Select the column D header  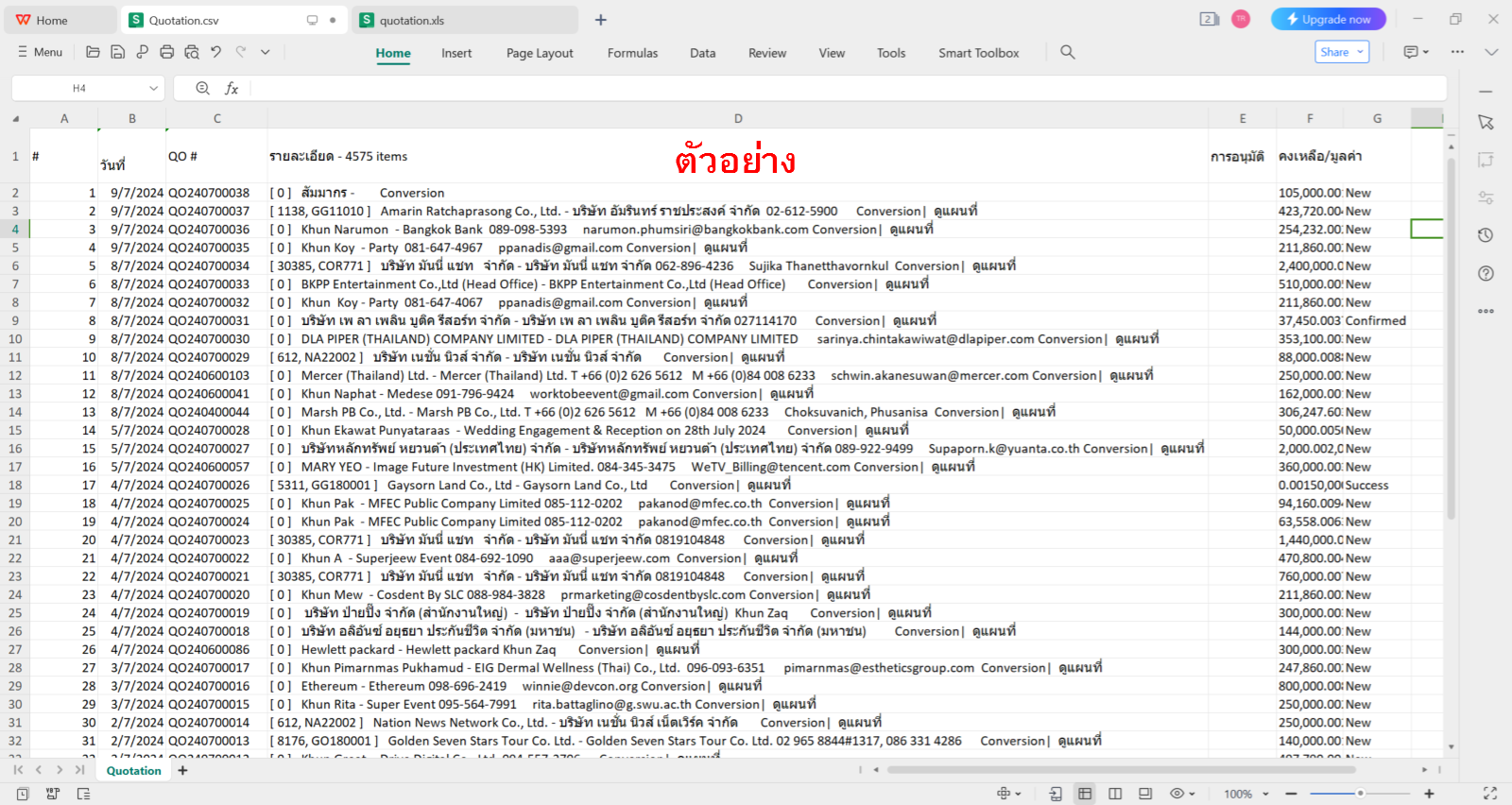tap(738, 118)
